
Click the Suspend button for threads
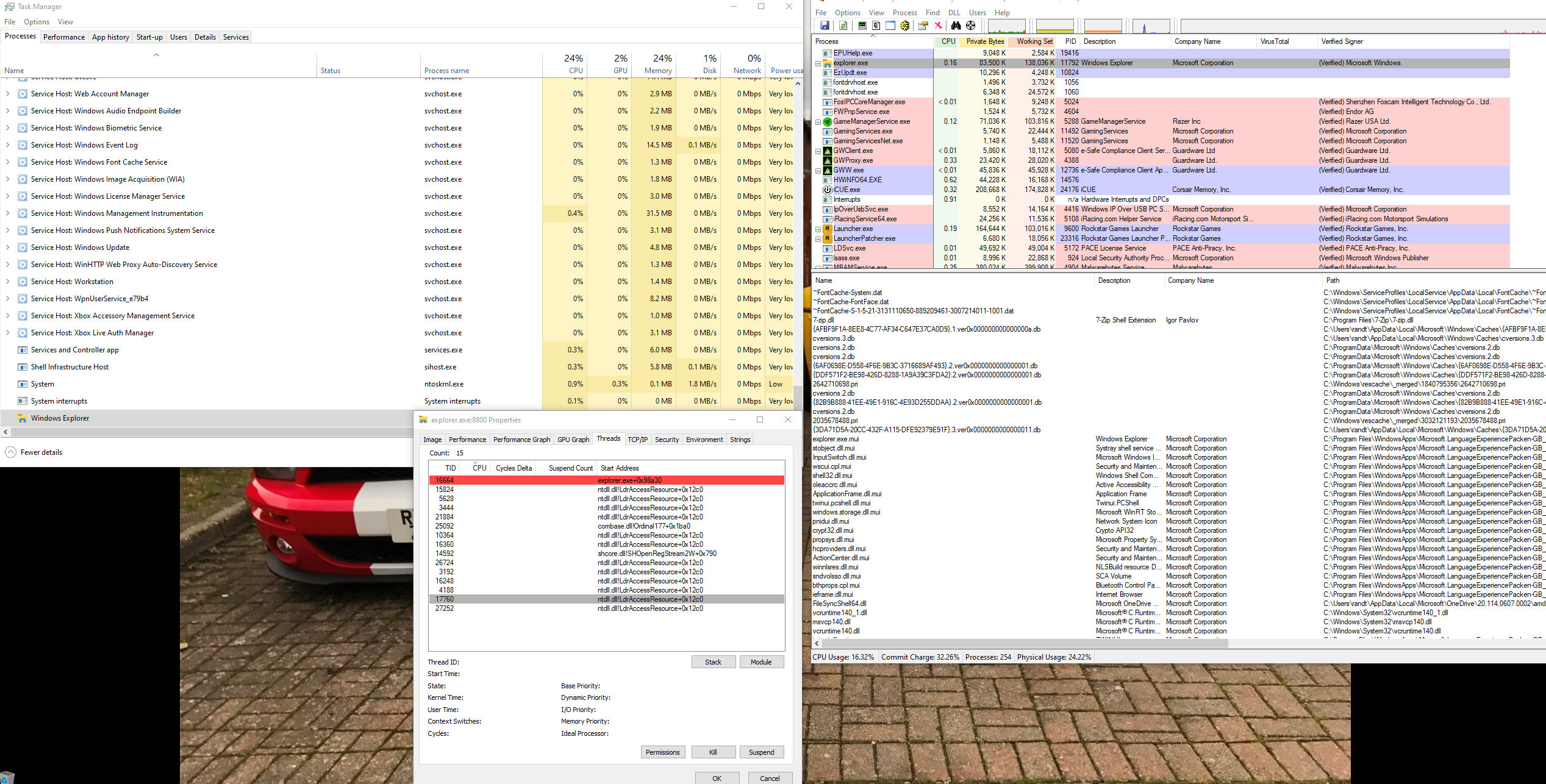coord(761,752)
